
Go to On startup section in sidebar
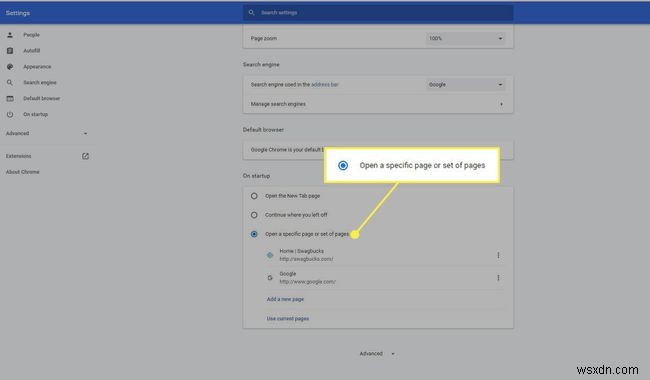[x=36, y=114]
